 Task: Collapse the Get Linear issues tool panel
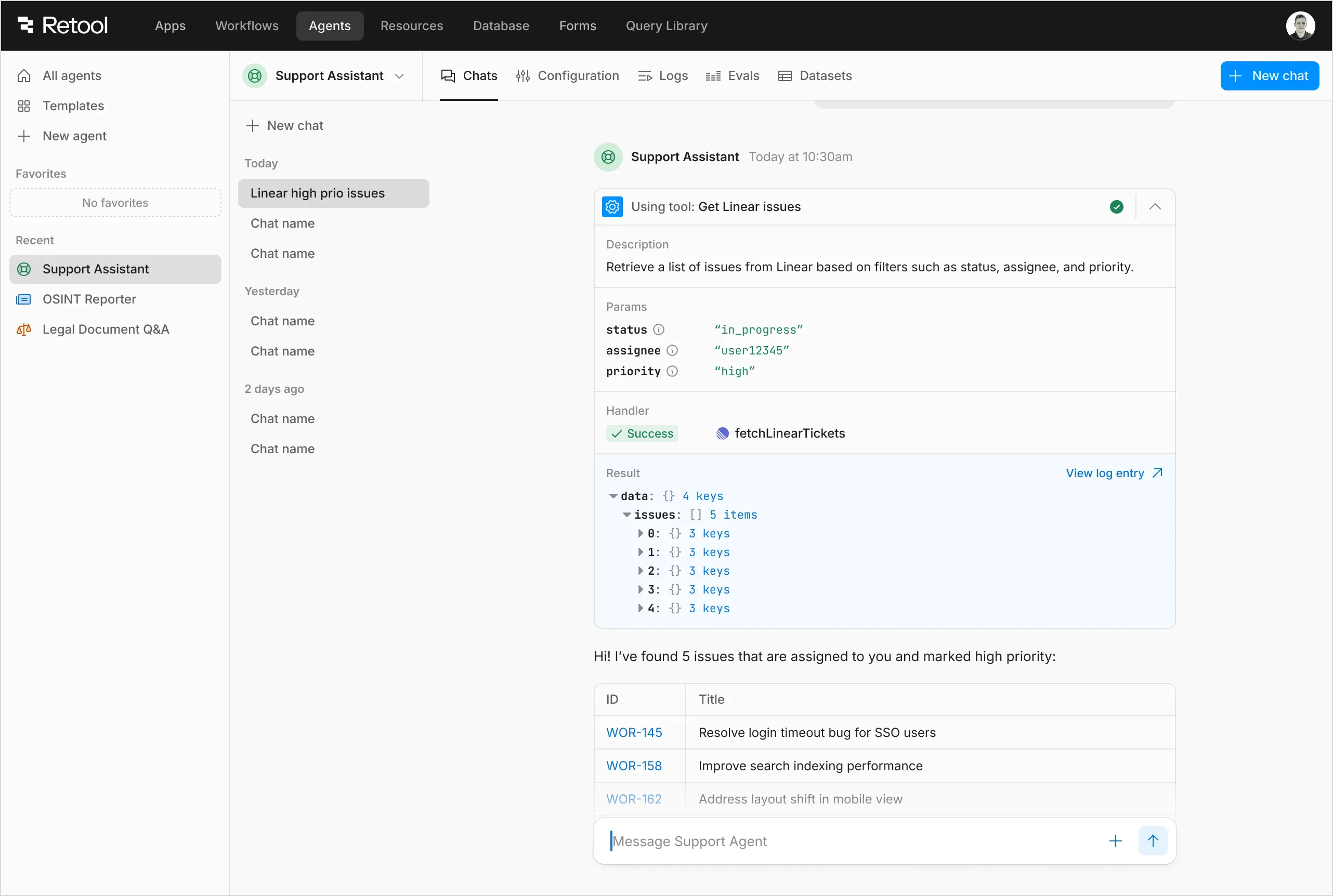[1155, 207]
